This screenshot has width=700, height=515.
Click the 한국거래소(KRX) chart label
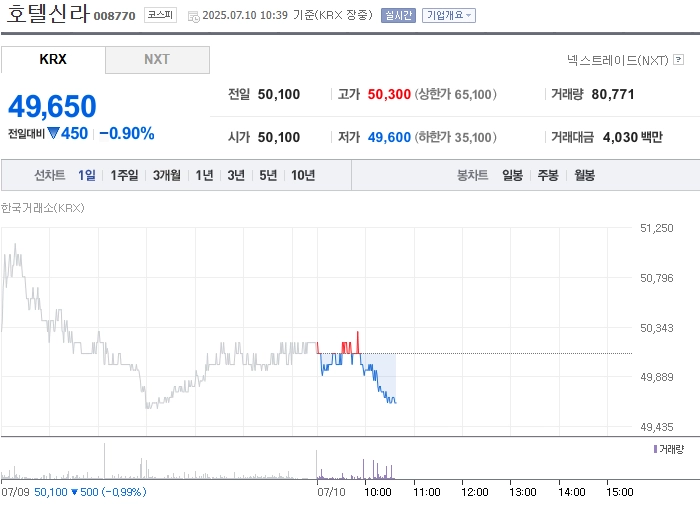[42, 208]
